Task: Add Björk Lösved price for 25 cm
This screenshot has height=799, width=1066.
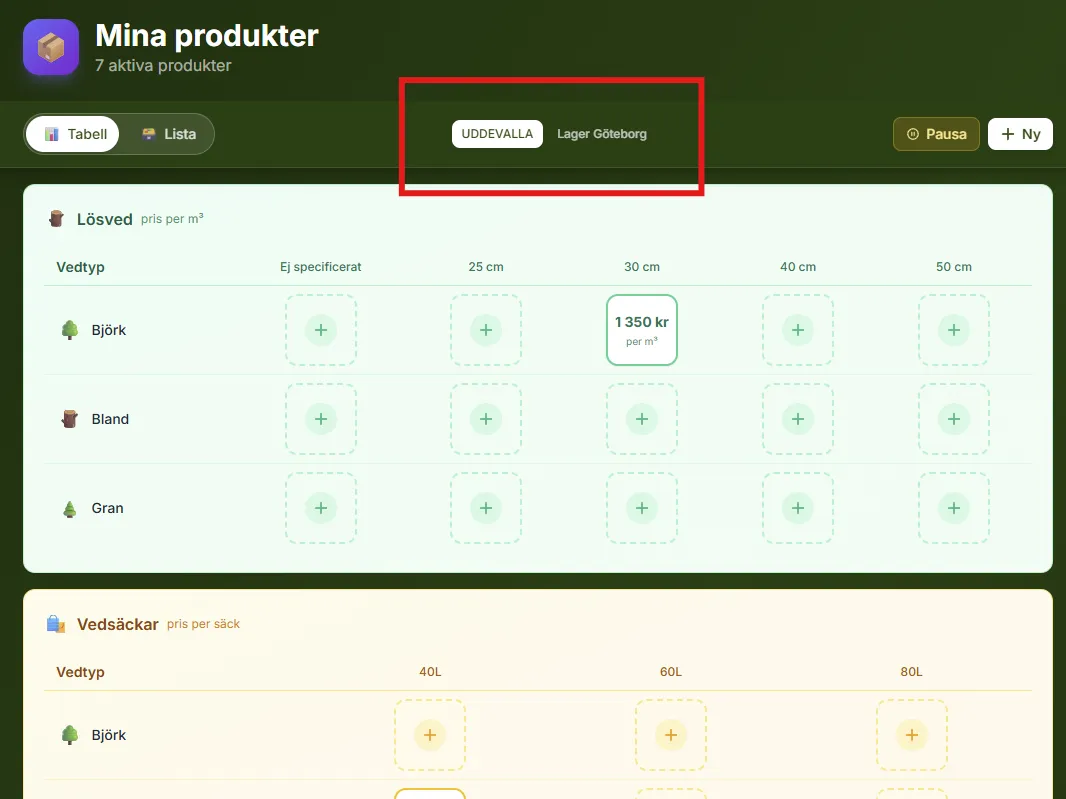Action: point(486,330)
